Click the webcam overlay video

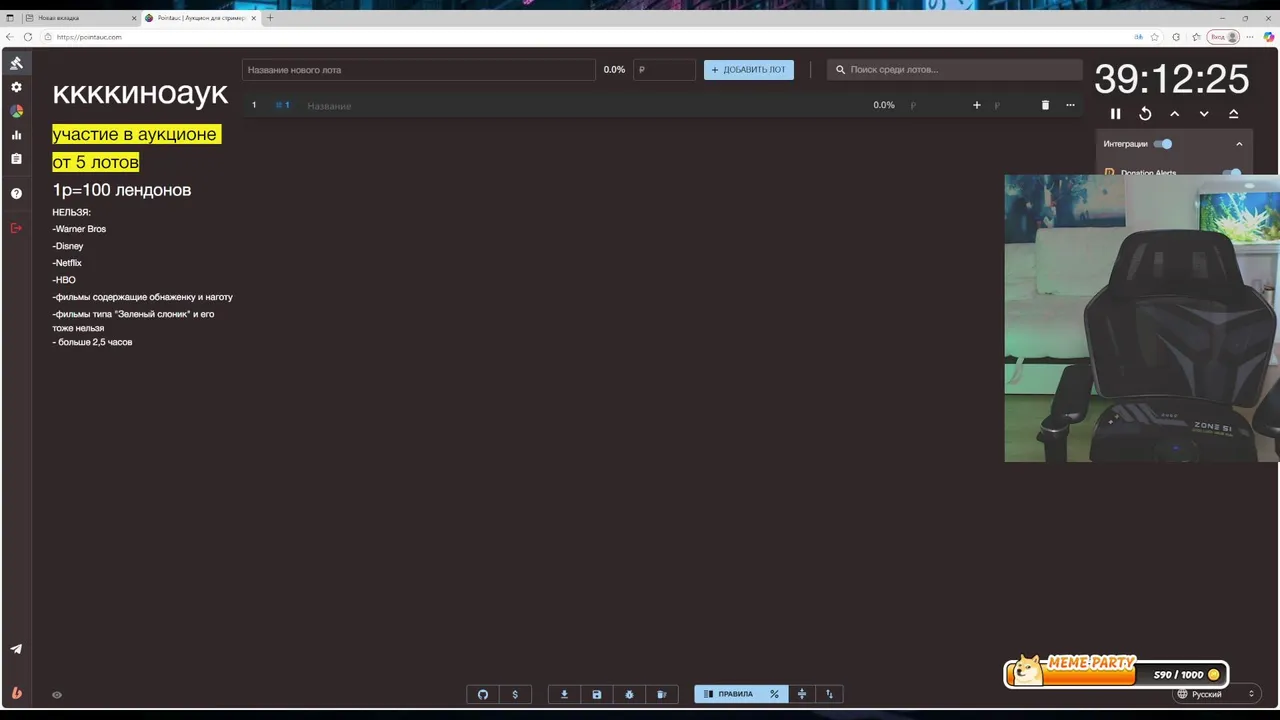click(1142, 318)
